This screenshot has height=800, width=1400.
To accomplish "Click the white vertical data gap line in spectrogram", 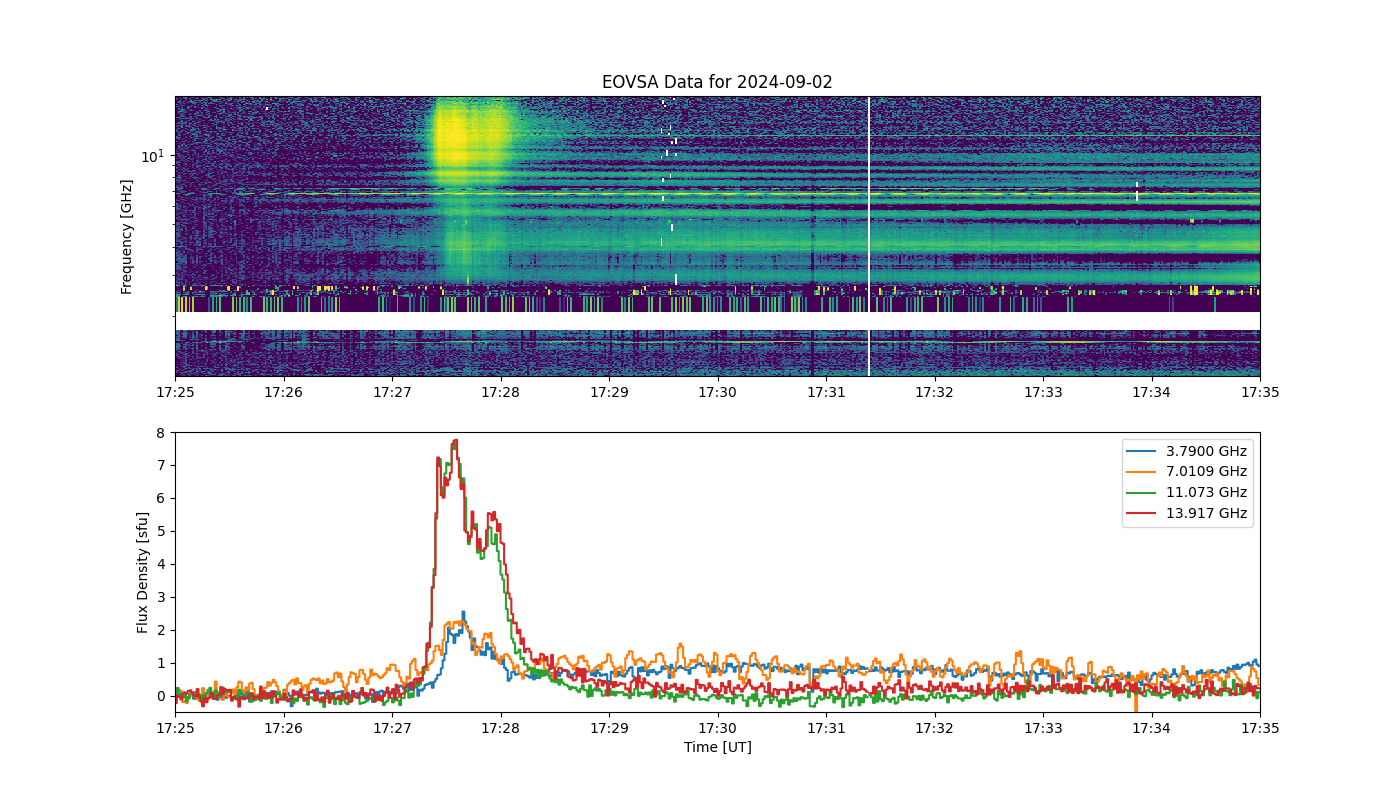I will point(869,236).
